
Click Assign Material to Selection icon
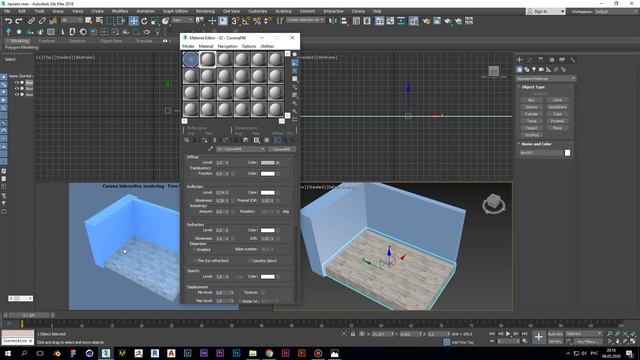[204, 140]
